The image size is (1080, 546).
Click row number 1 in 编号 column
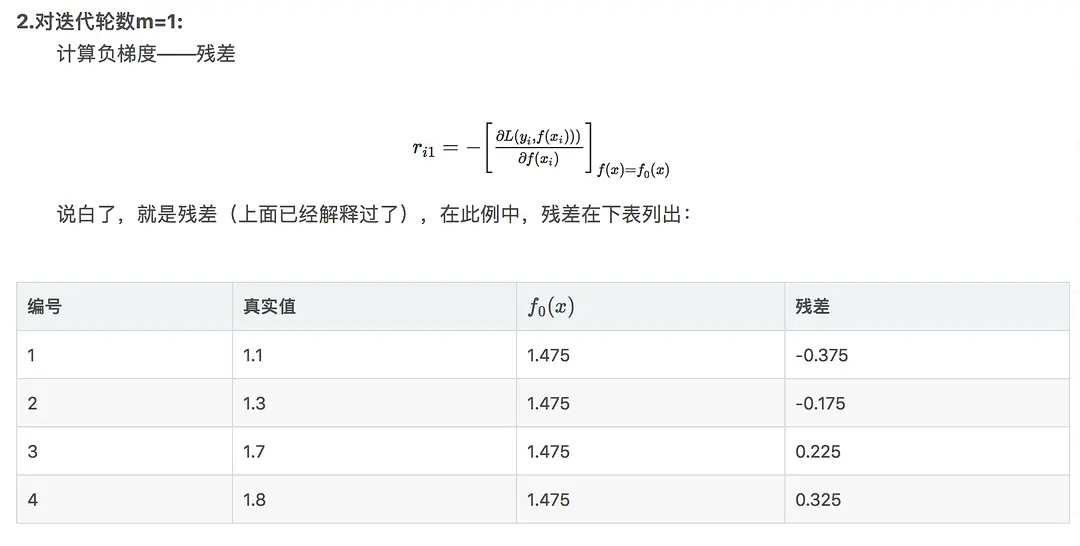(31, 355)
